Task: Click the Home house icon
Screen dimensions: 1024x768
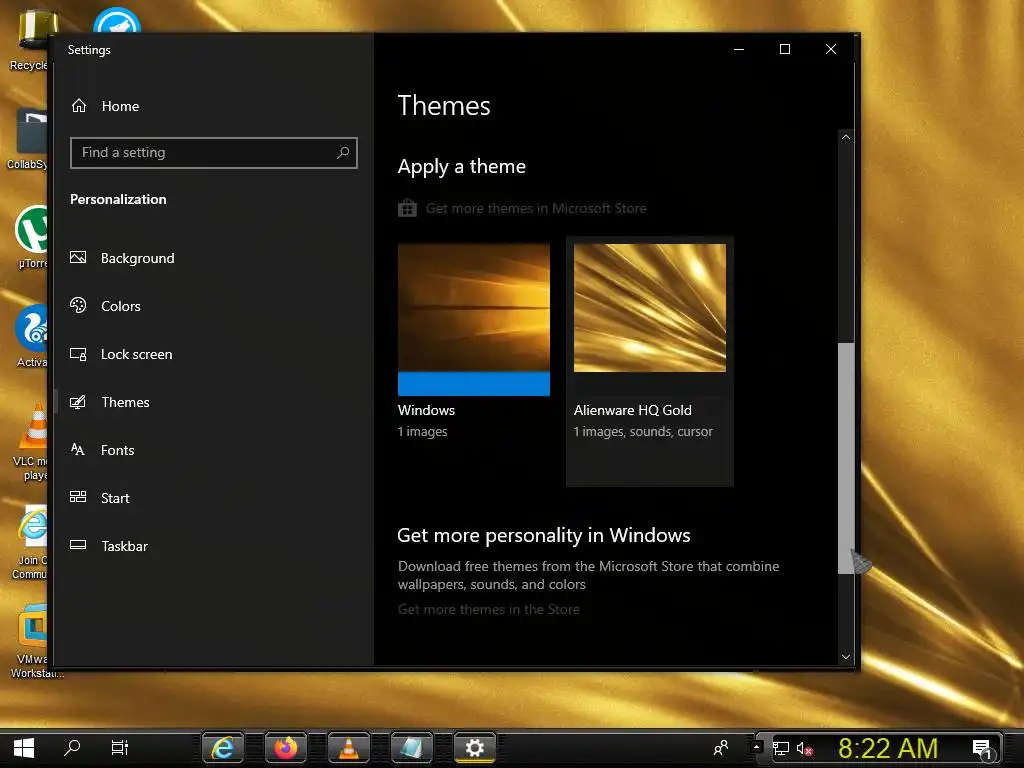Action: click(79, 106)
